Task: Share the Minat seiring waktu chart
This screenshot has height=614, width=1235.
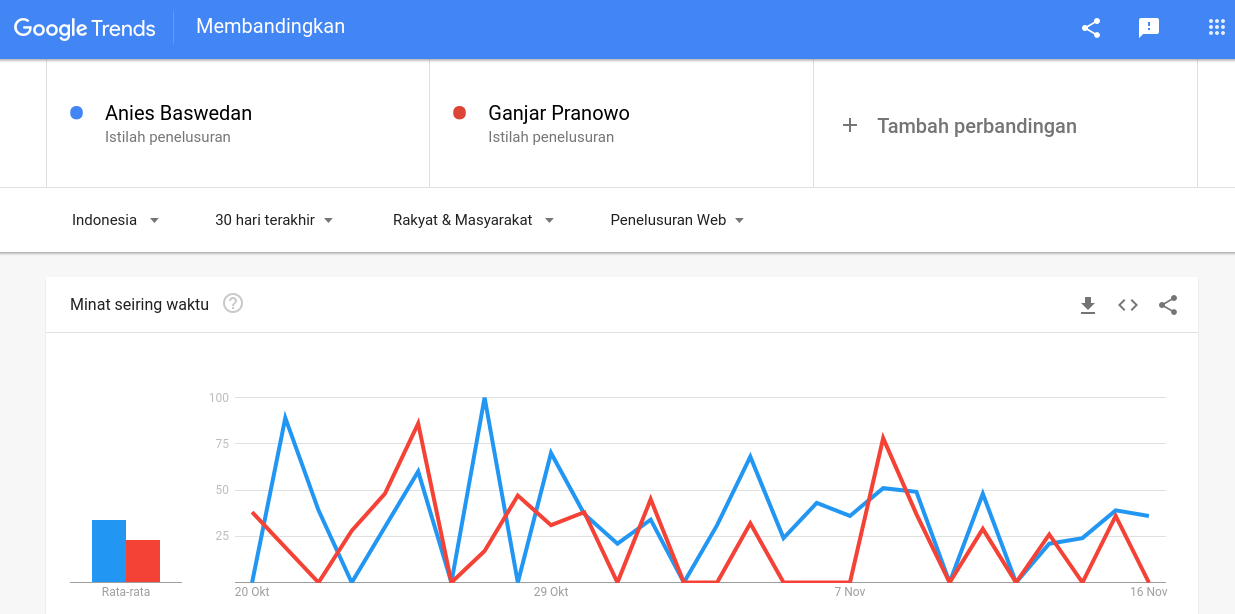Action: pyautogui.click(x=1168, y=305)
